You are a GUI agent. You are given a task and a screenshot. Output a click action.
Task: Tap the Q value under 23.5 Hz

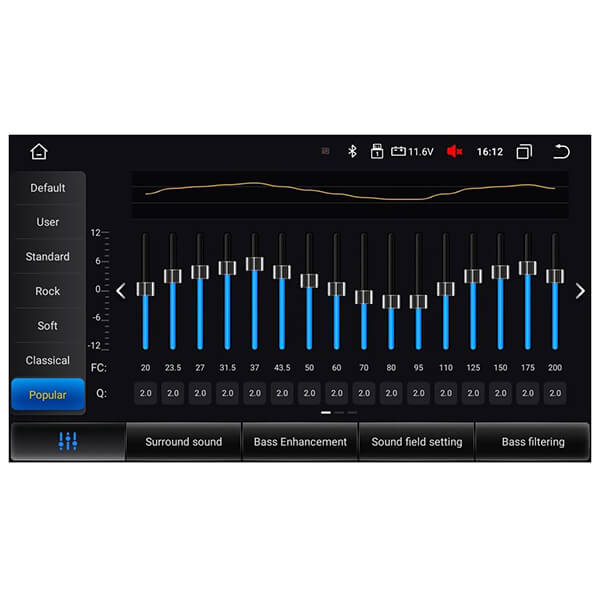[173, 393]
